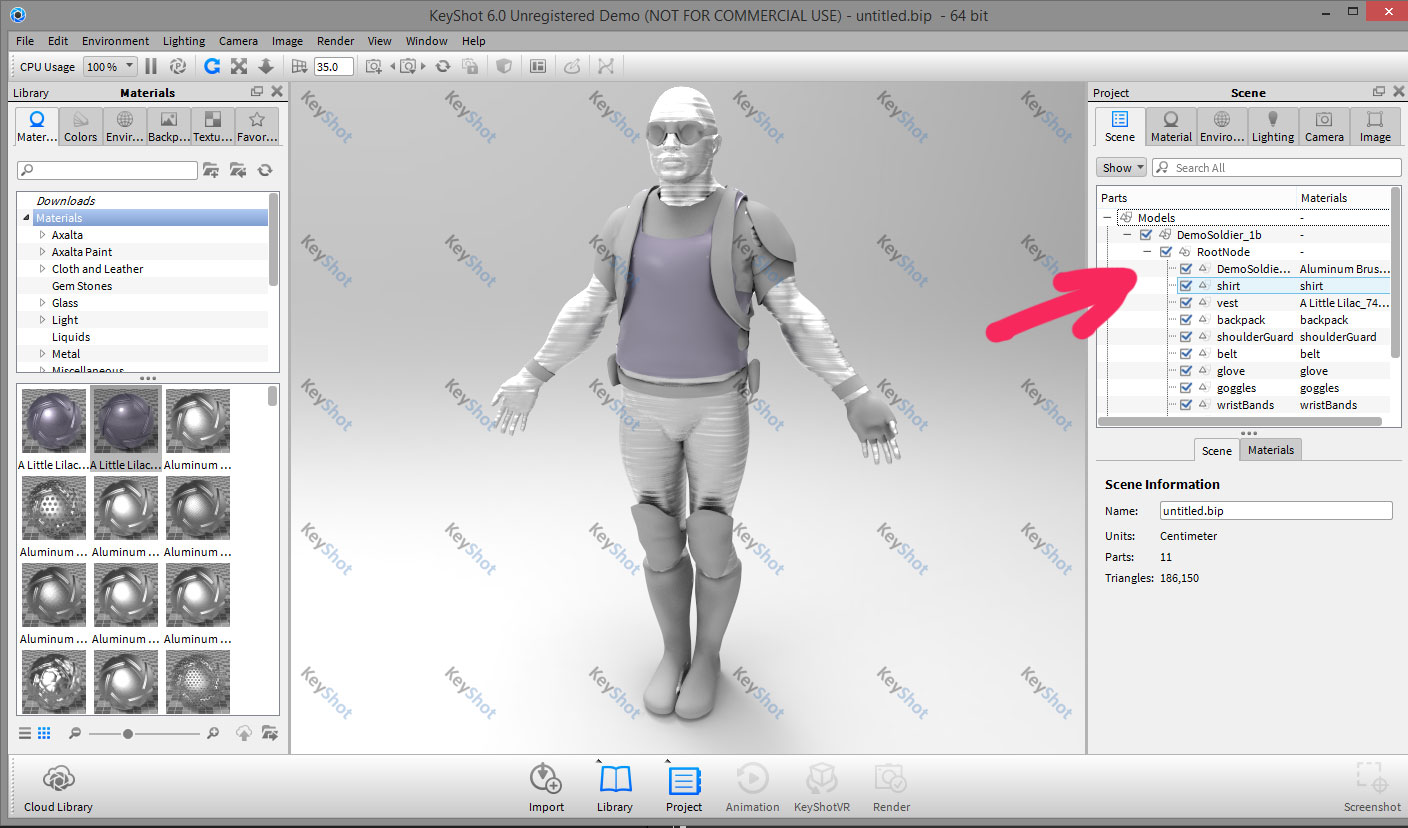Click the lock camera icon
Viewport: 1408px width, 828px height.
[470, 66]
